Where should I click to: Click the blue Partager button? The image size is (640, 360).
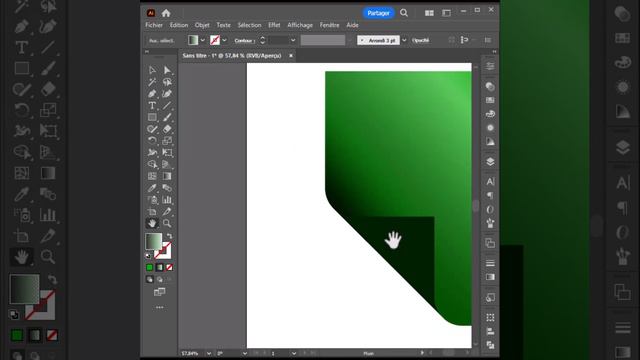[378, 13]
